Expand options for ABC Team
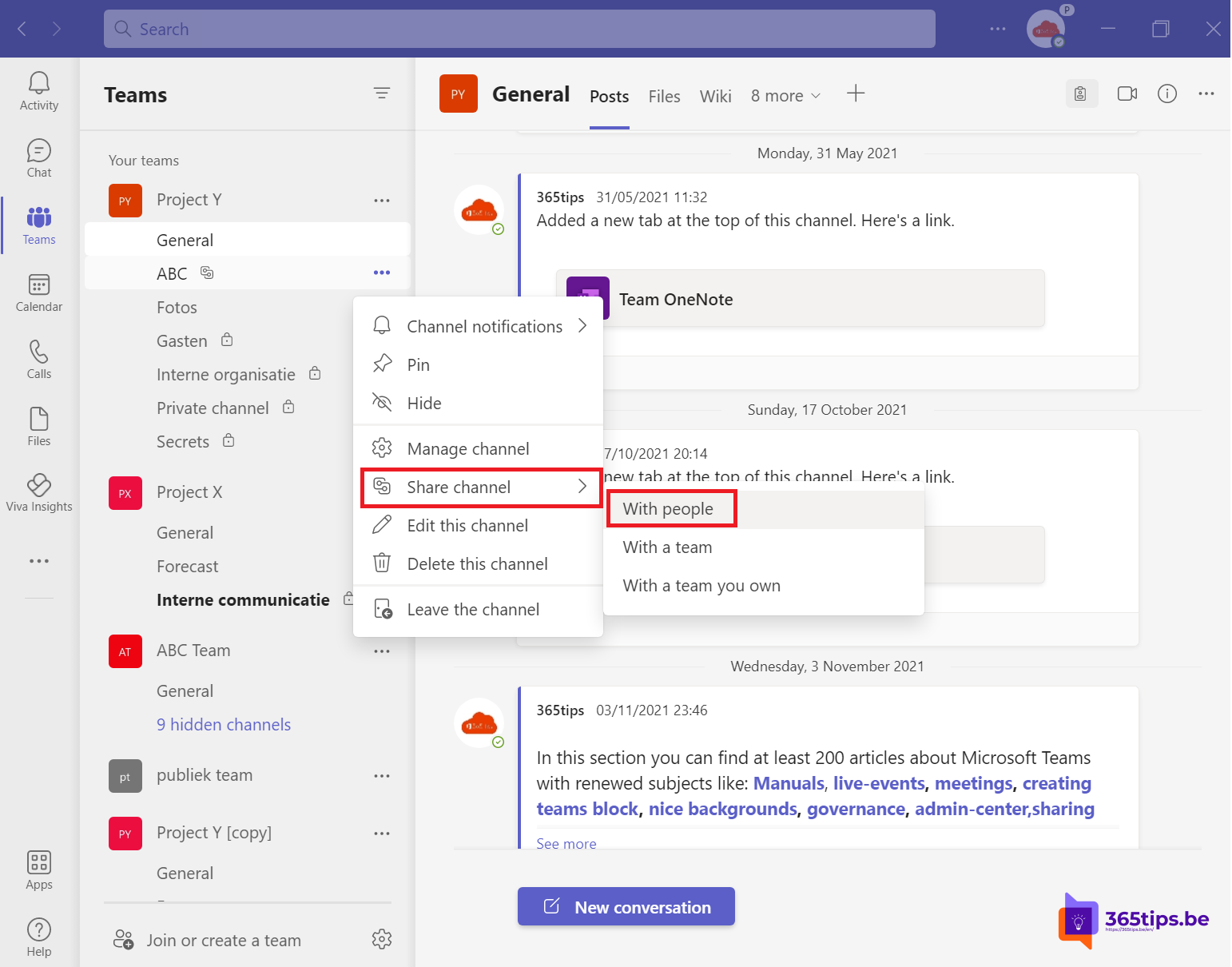The image size is (1232, 967). [382, 651]
